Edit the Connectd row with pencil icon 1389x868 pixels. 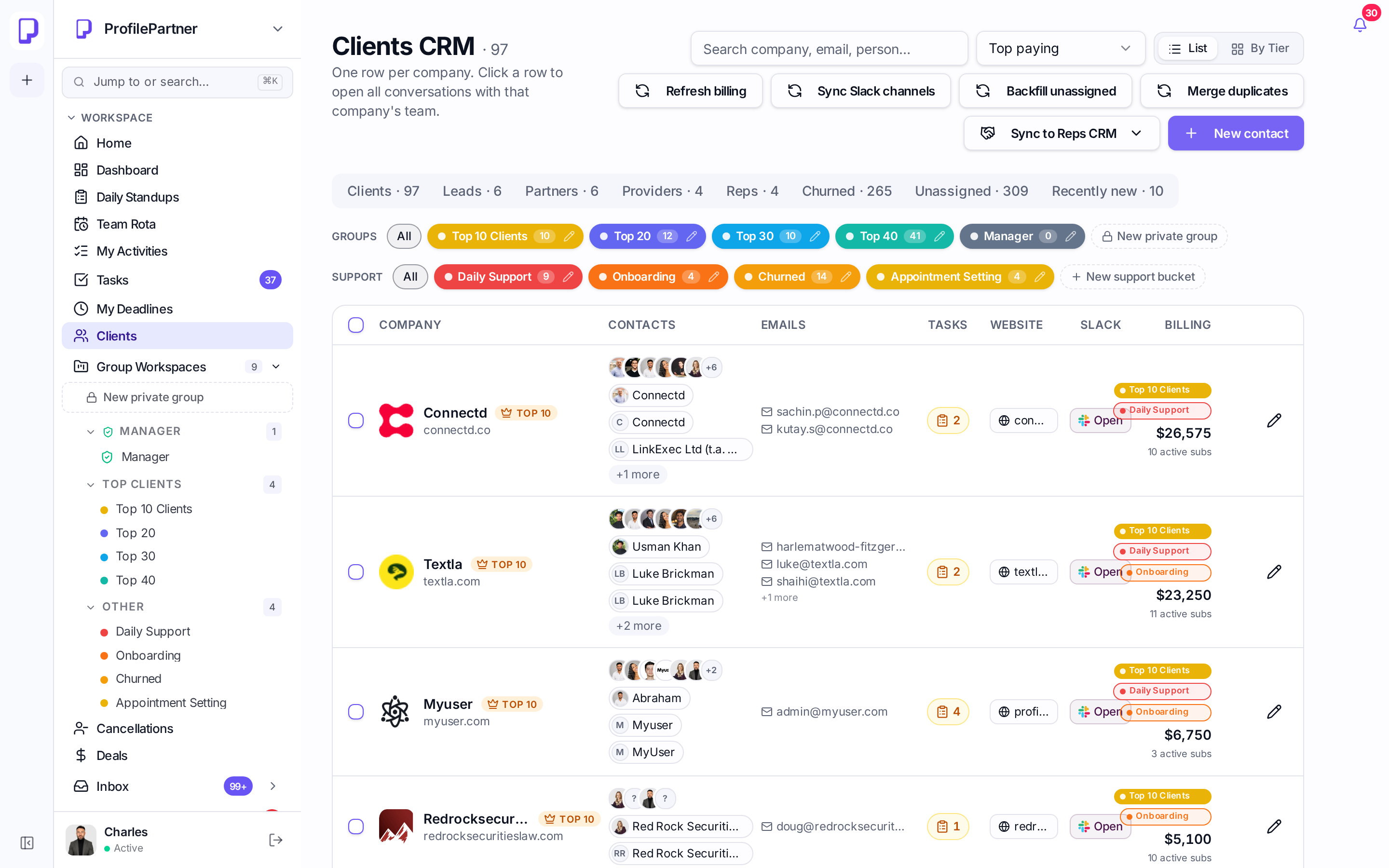tap(1274, 420)
